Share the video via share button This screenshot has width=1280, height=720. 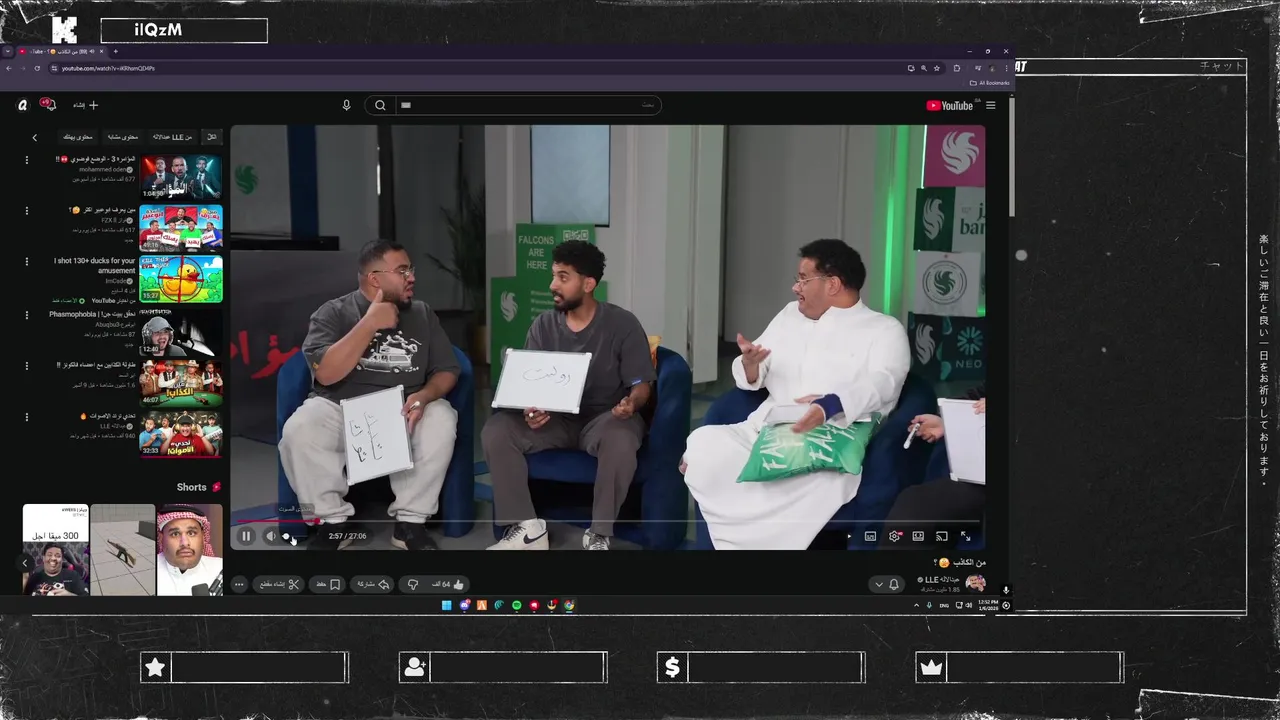pos(373,584)
